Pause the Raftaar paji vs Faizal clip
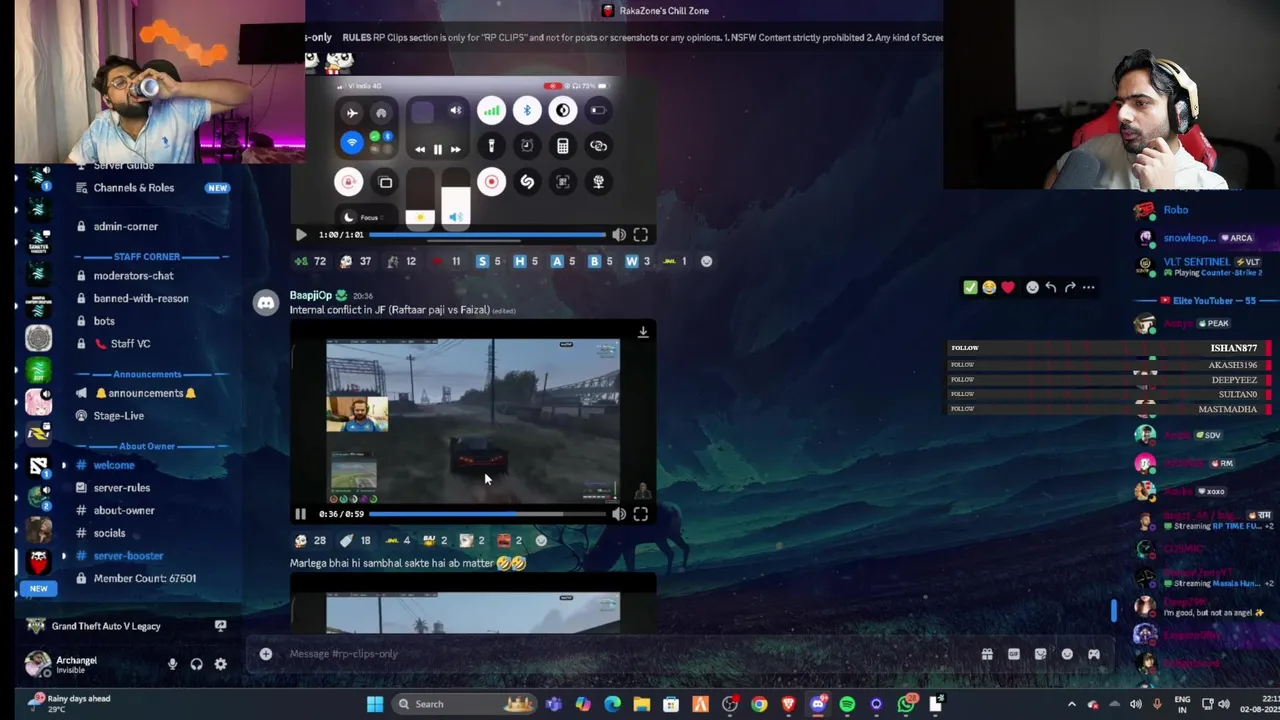The height and width of the screenshot is (720, 1280). tap(300, 514)
